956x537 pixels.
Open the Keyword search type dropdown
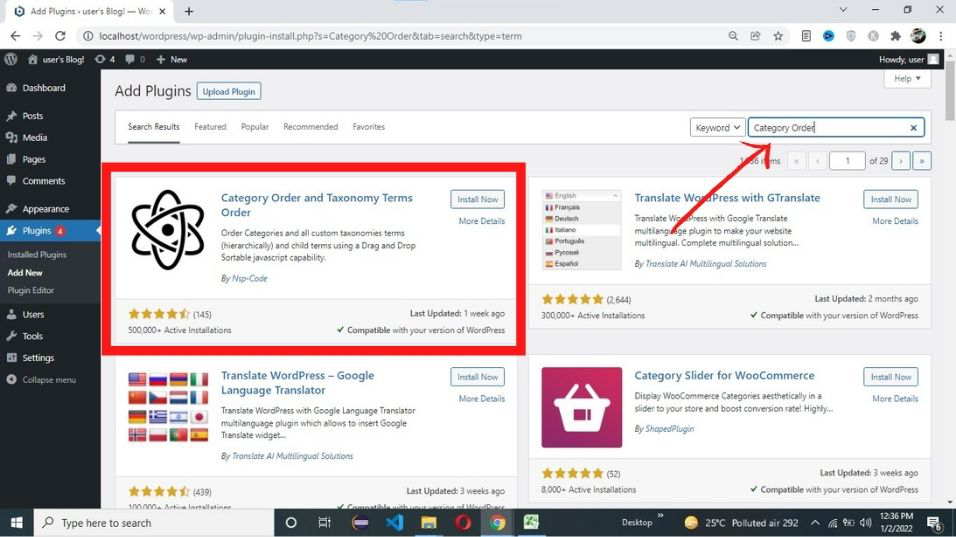(x=717, y=127)
